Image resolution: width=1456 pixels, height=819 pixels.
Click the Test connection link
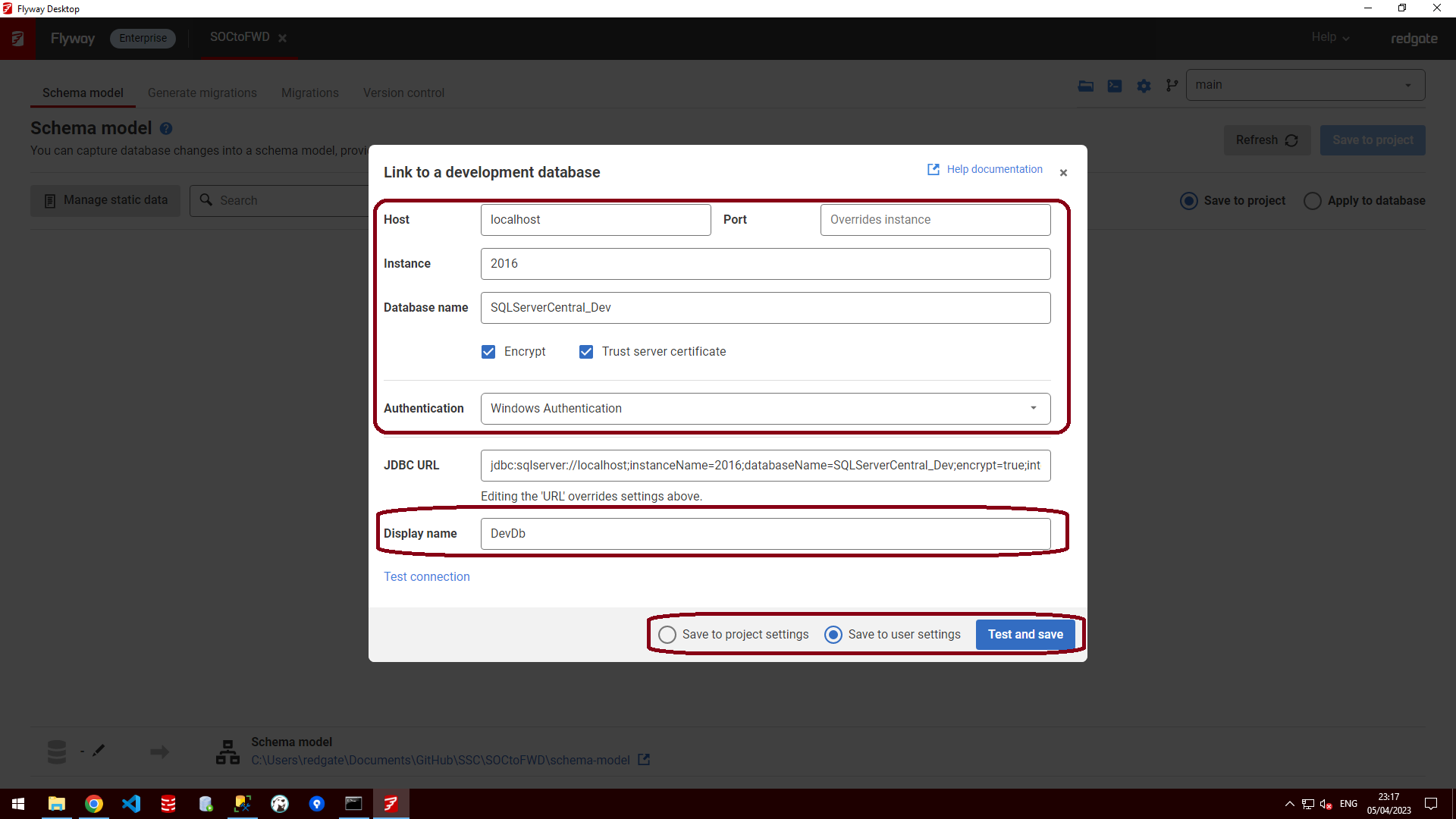[426, 577]
